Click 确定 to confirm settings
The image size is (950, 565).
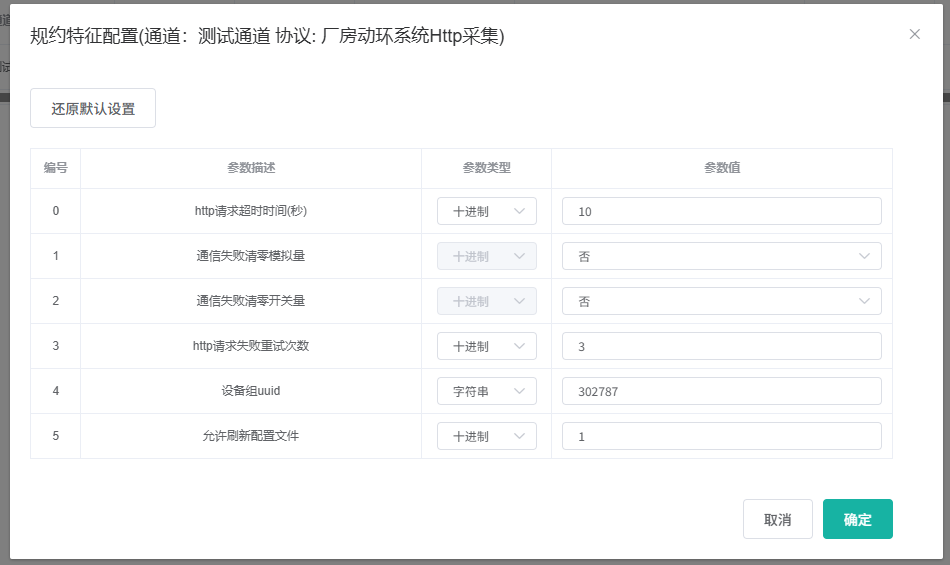tap(857, 519)
